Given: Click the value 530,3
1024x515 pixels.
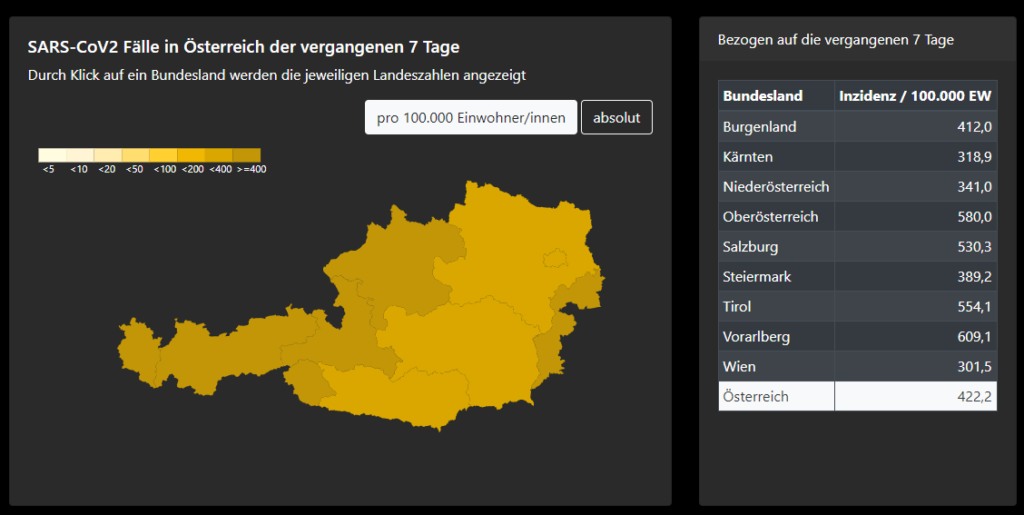Looking at the screenshot, I should (x=974, y=247).
